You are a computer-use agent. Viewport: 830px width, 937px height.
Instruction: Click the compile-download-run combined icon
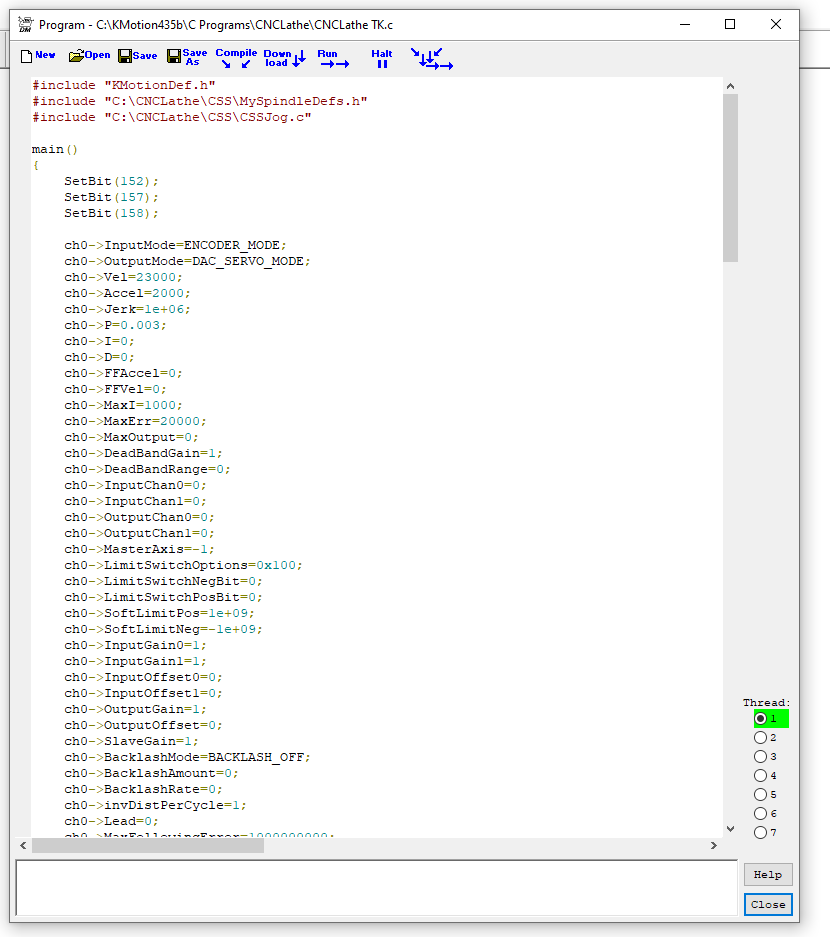pos(432,59)
